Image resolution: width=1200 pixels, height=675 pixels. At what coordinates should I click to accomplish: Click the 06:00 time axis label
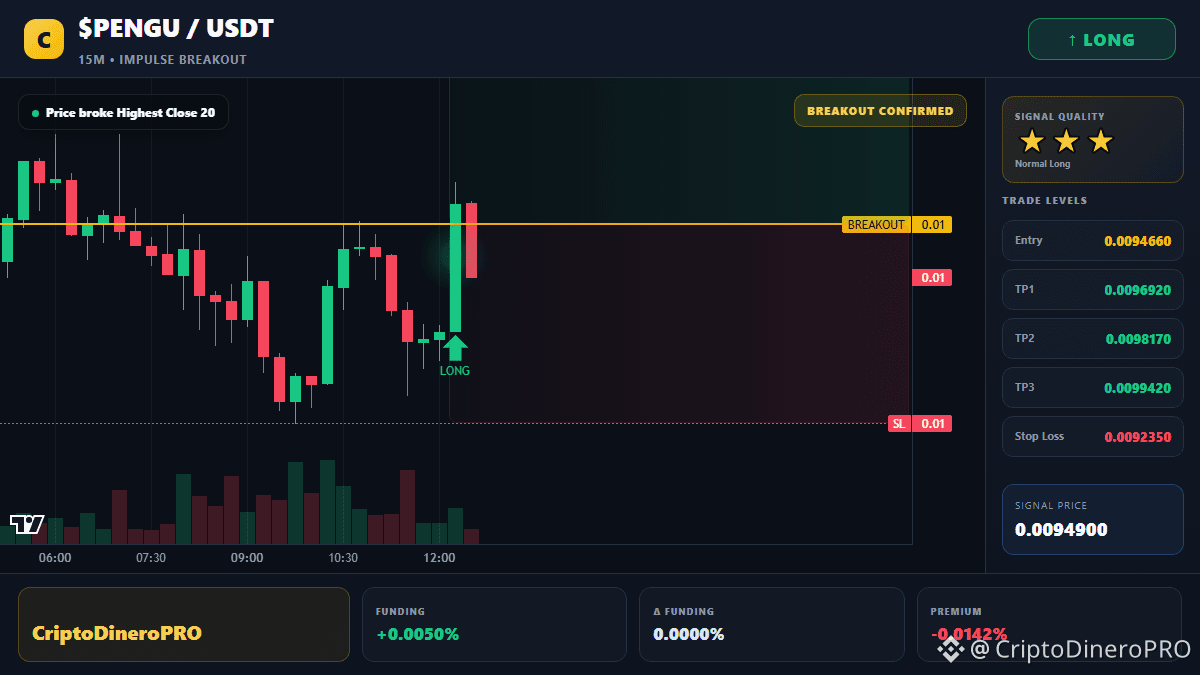55,558
